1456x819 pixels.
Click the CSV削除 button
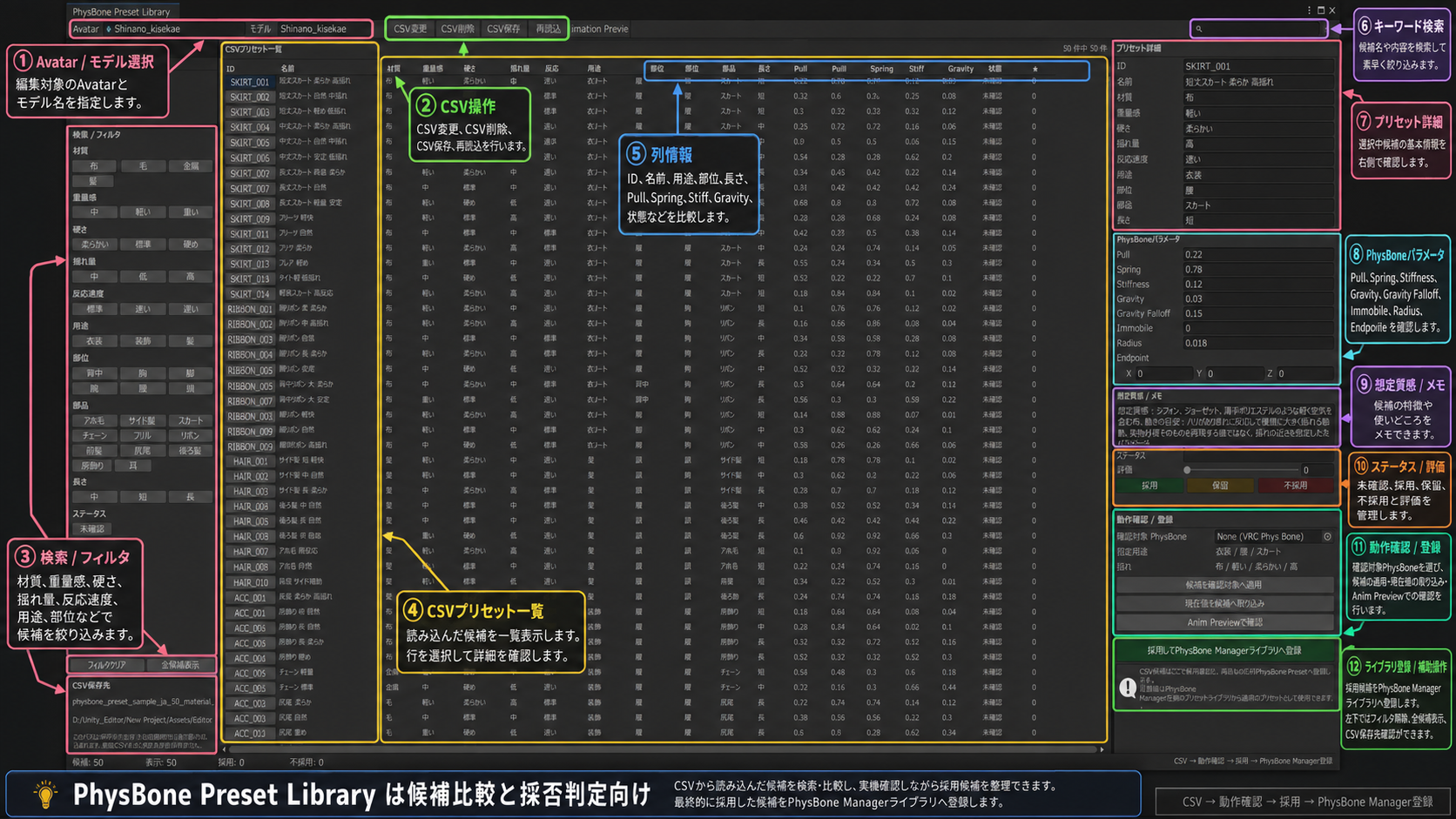point(457,29)
